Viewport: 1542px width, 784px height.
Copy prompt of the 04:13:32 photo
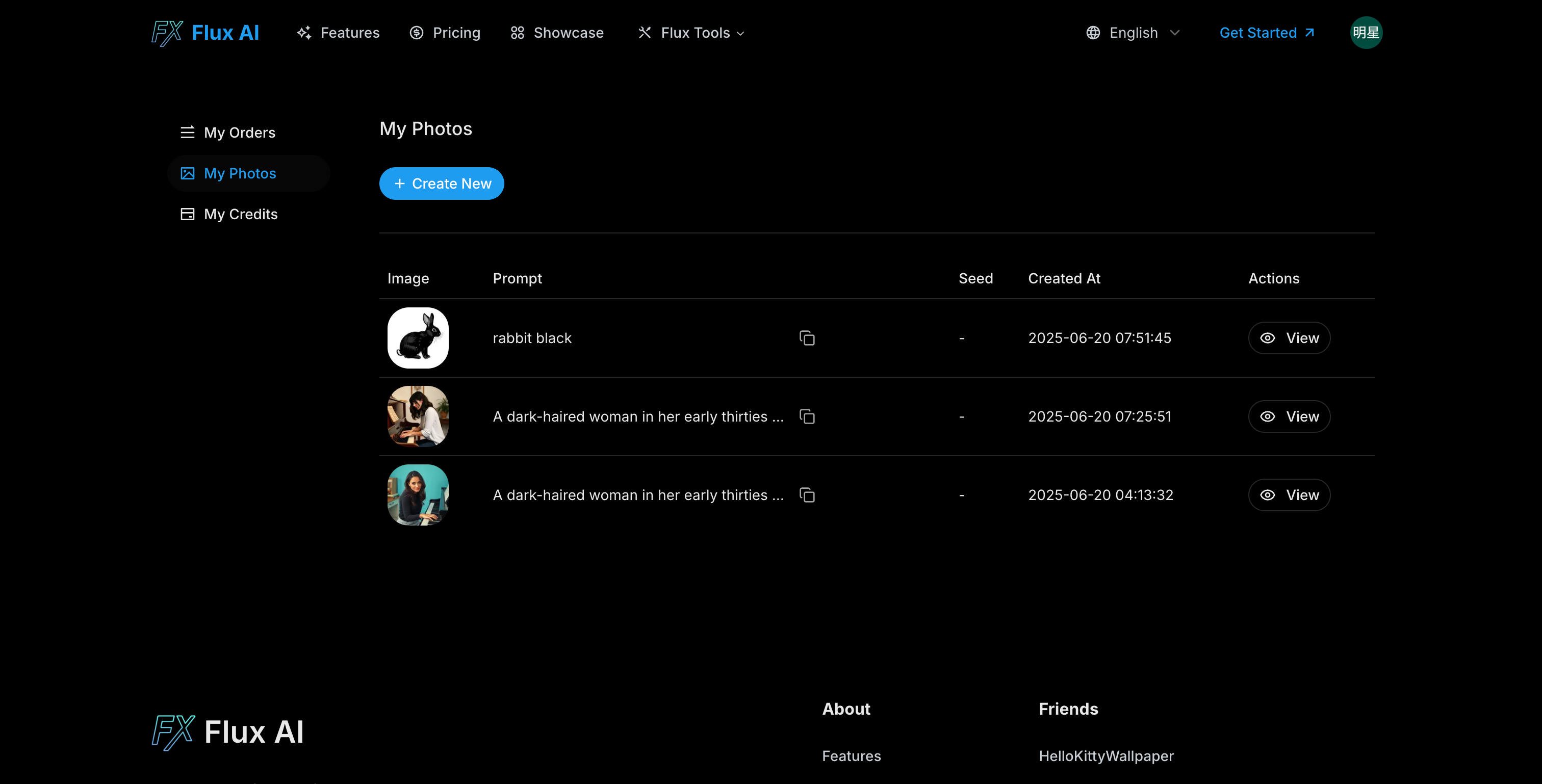pos(807,495)
